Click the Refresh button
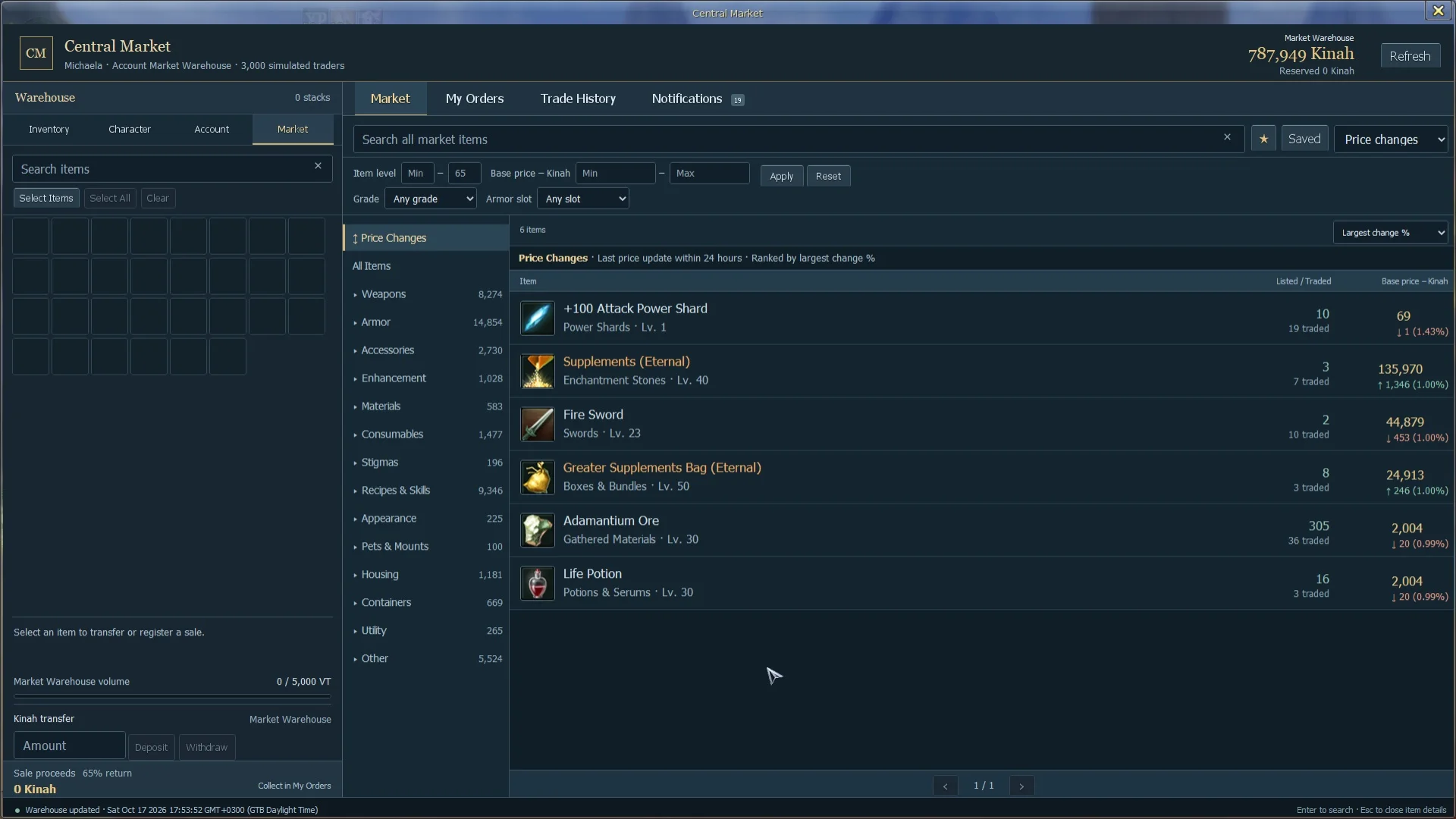 [1410, 55]
